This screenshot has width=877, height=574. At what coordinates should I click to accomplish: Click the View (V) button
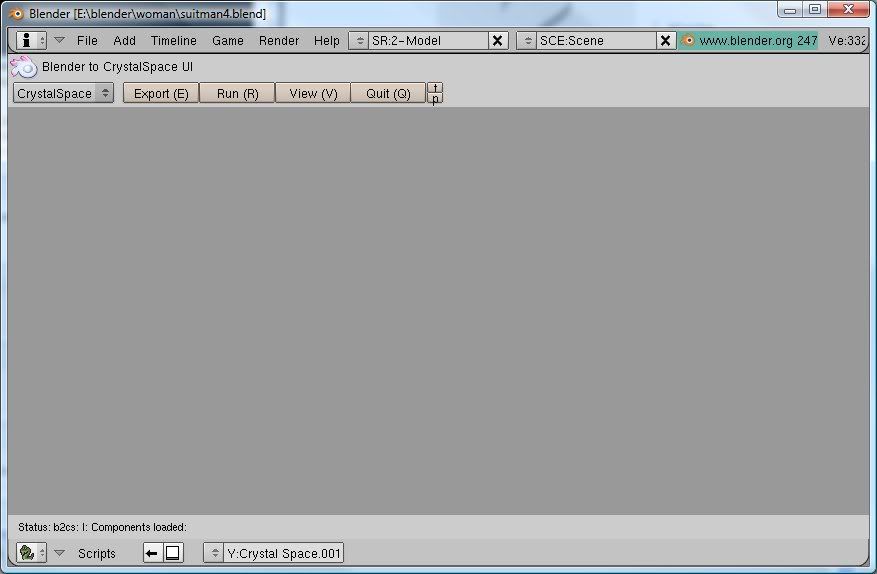coord(313,93)
